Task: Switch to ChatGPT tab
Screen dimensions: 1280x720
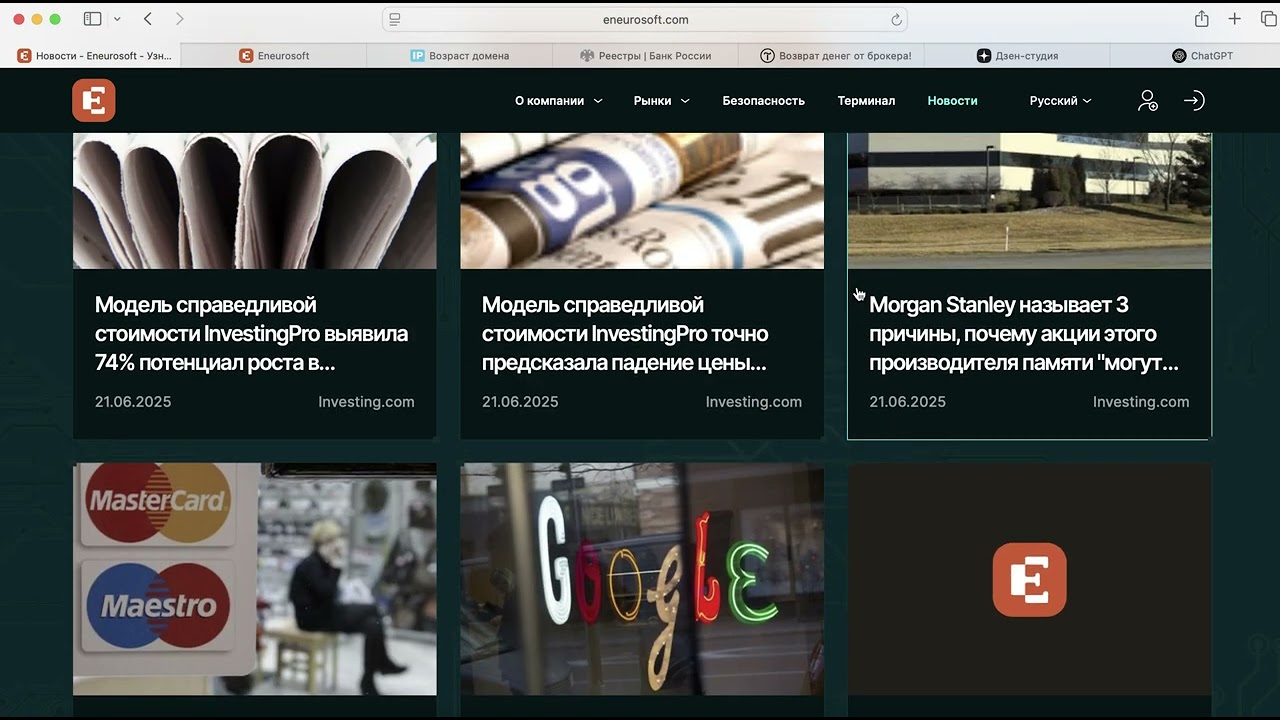Action: point(1203,56)
